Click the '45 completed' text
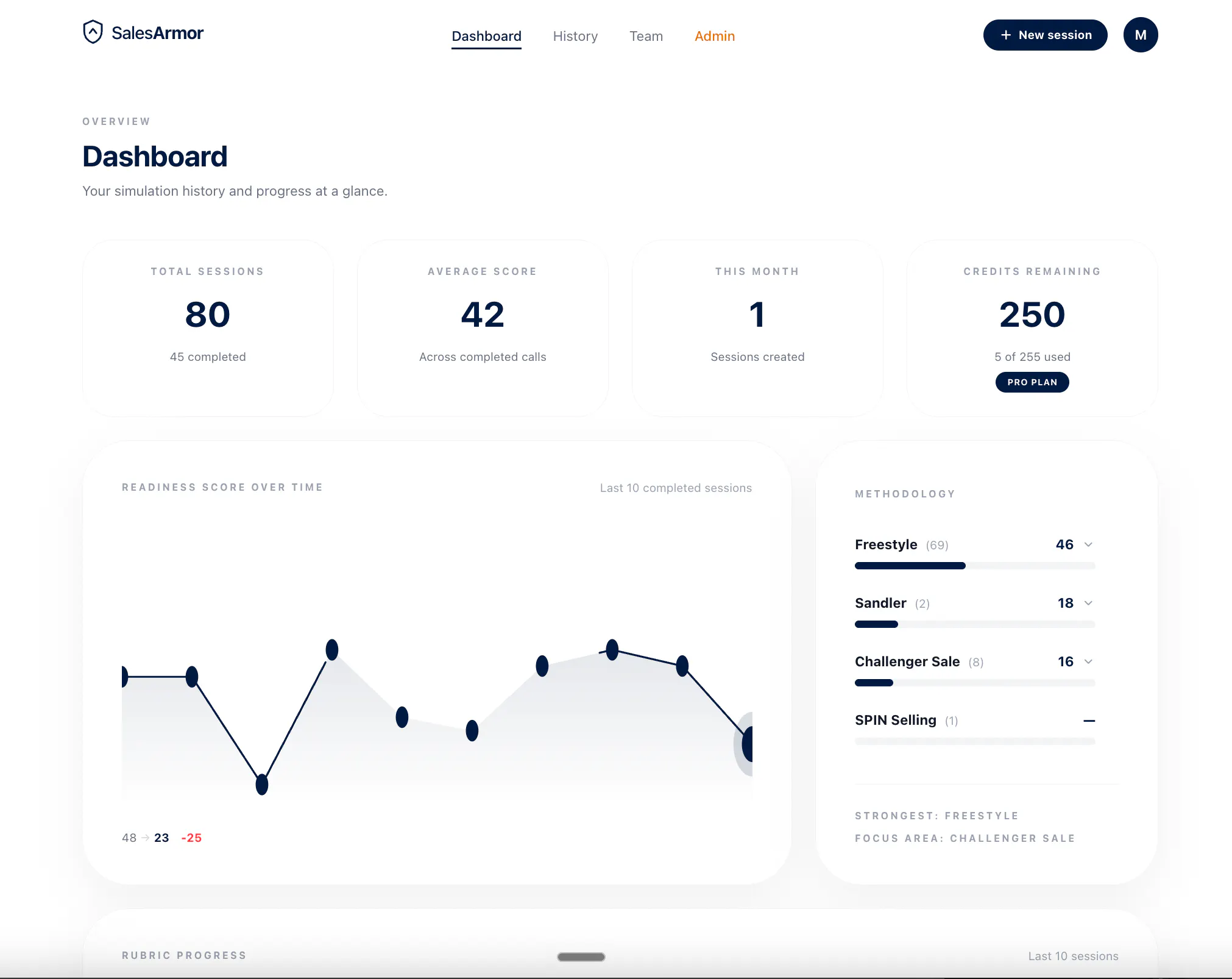 [208, 357]
